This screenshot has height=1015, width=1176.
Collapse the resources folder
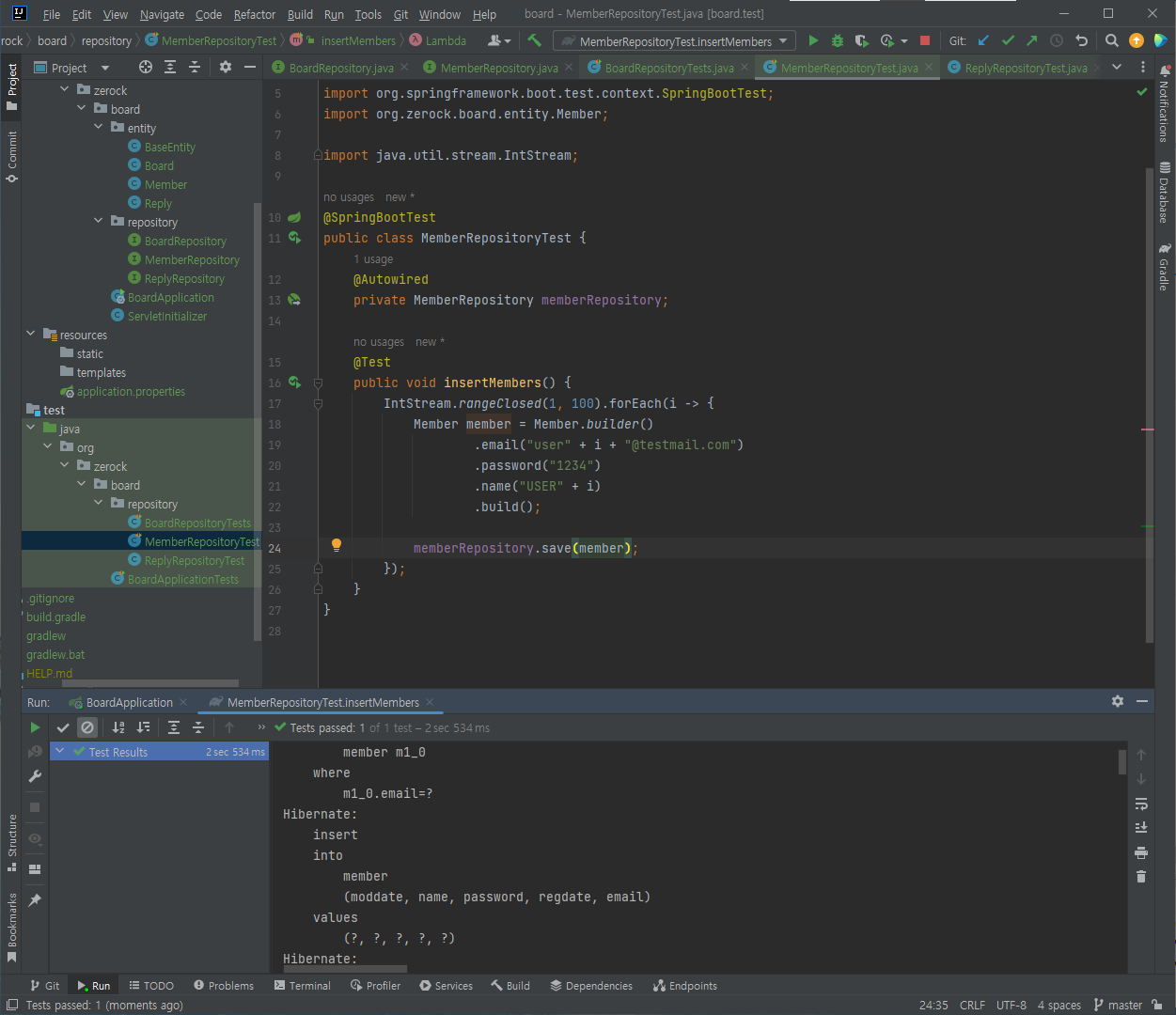point(31,334)
